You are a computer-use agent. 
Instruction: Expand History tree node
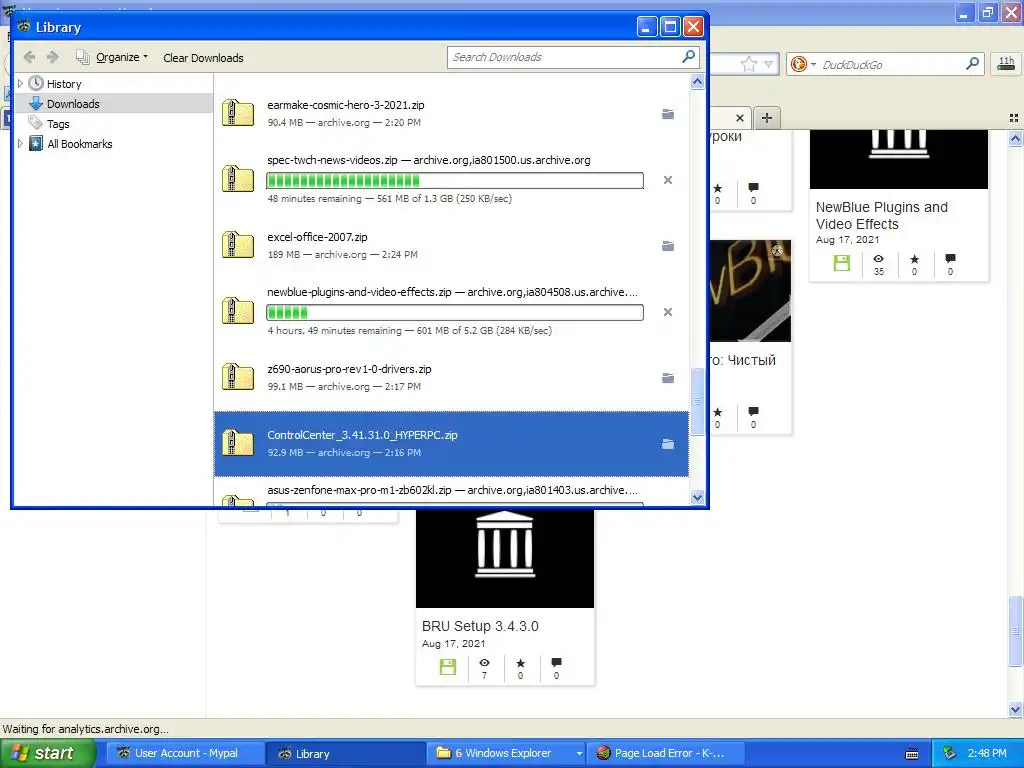[x=20, y=84]
